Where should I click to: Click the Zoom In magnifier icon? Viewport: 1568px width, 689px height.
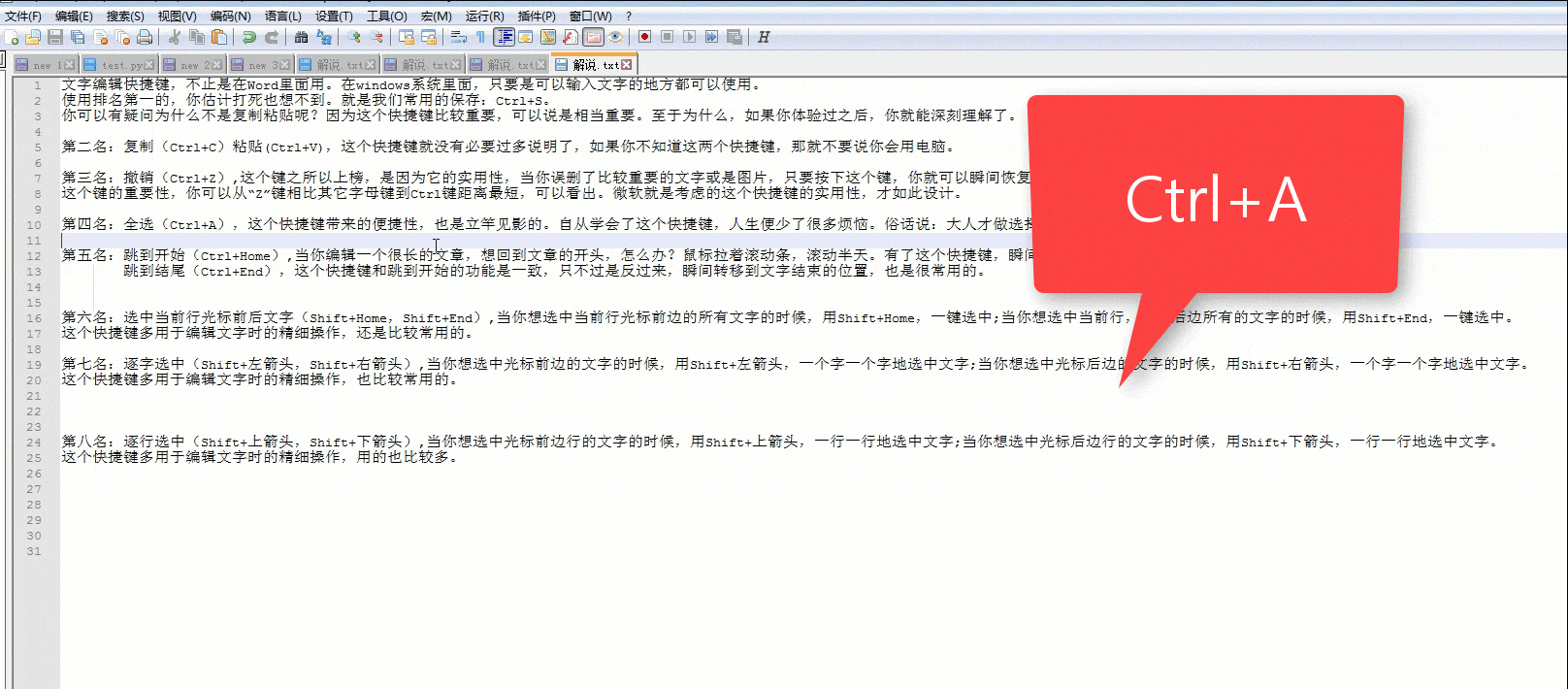354,37
